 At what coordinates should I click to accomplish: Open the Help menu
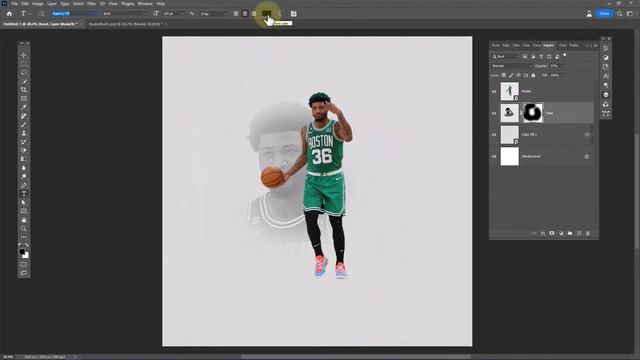[161, 4]
